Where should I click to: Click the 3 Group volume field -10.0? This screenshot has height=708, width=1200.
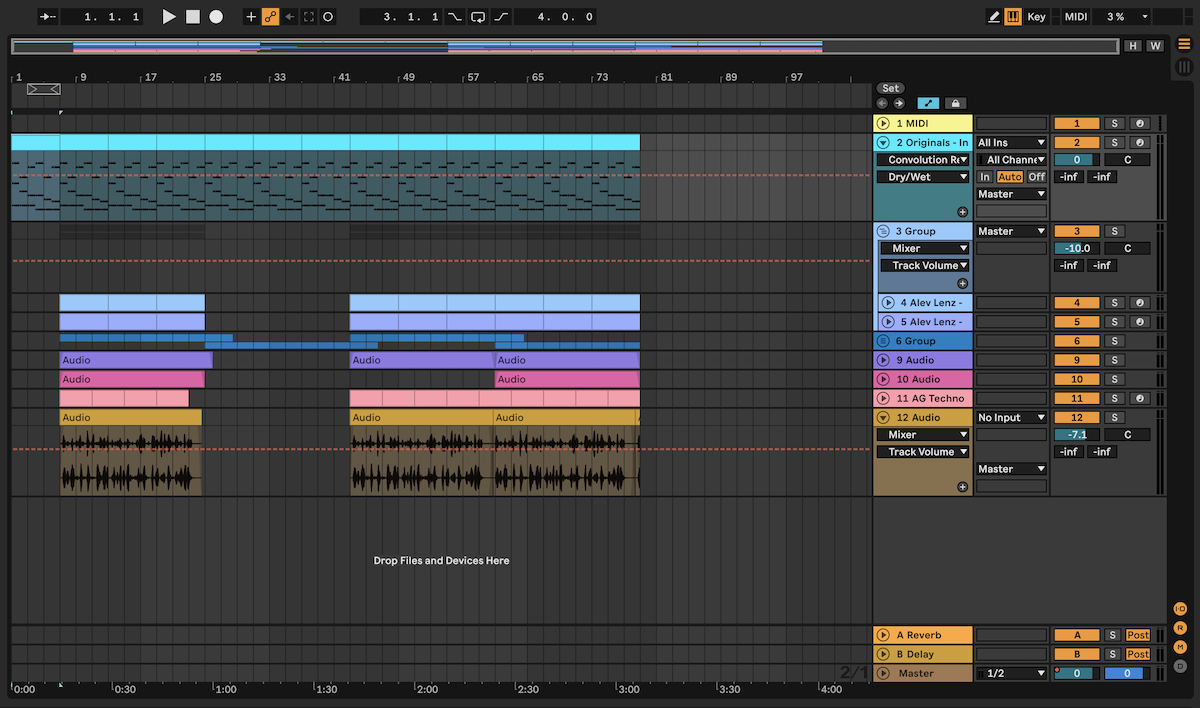pos(1077,248)
